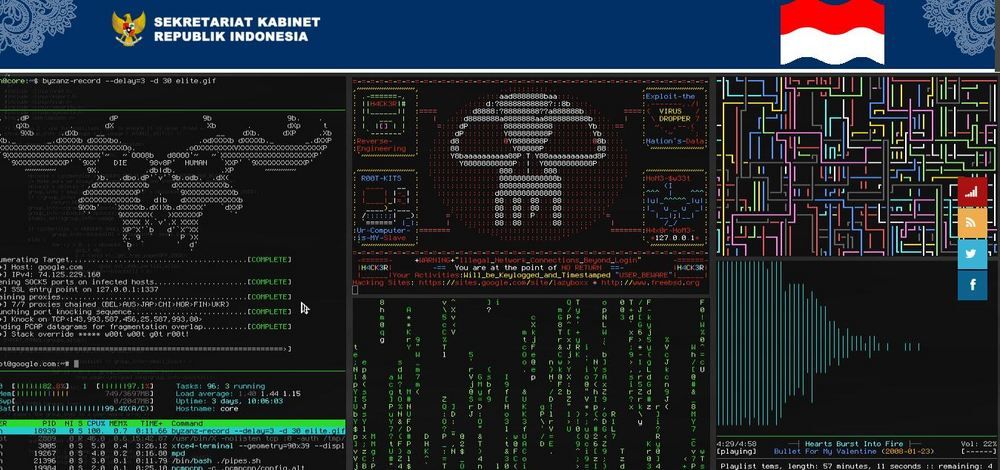The image size is (1000, 470).
Task: Click the 'Ur-Computer-is-MY-Slave' label
Action: (381, 234)
